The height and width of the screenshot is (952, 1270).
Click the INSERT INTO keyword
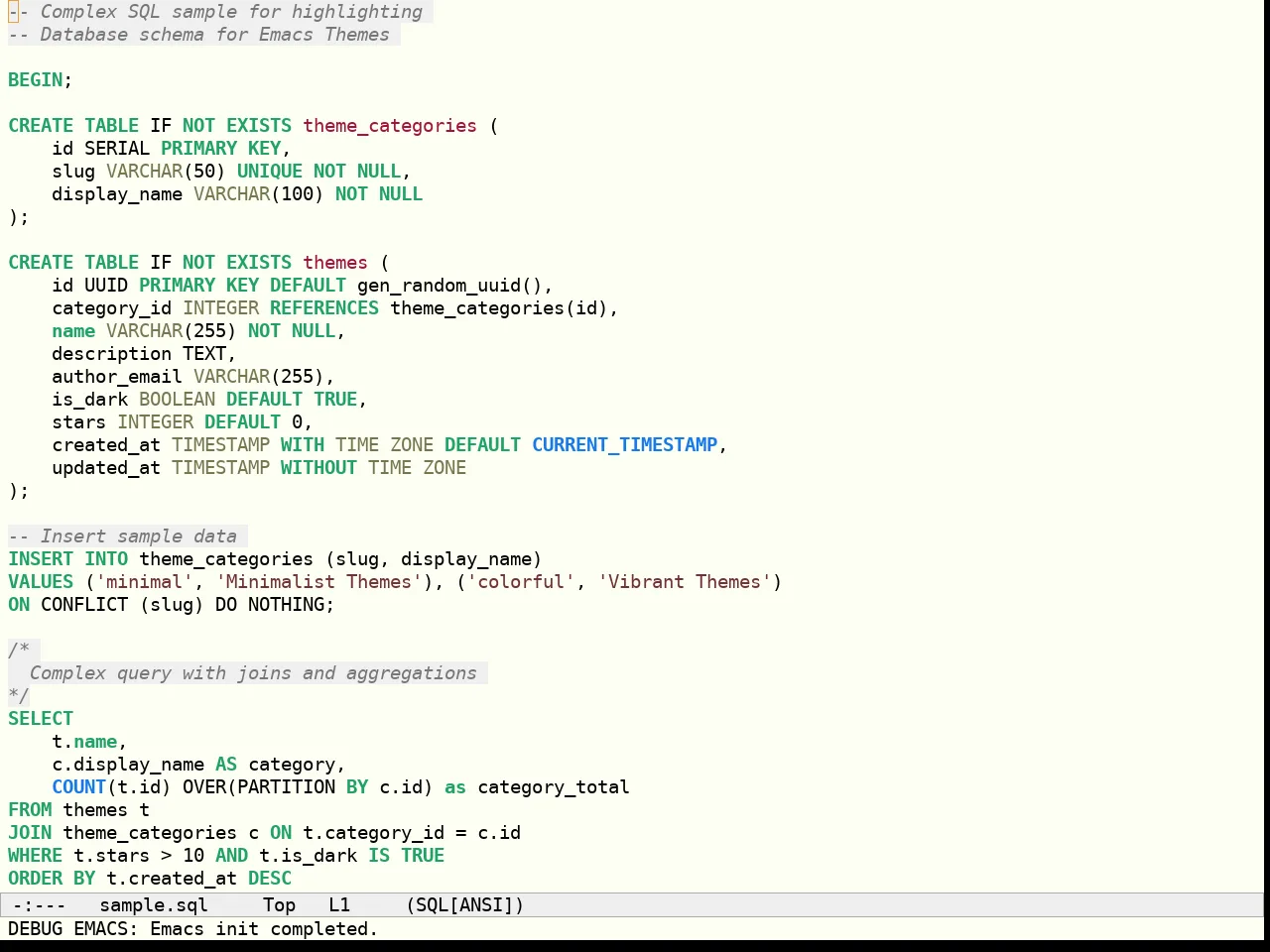tap(67, 559)
